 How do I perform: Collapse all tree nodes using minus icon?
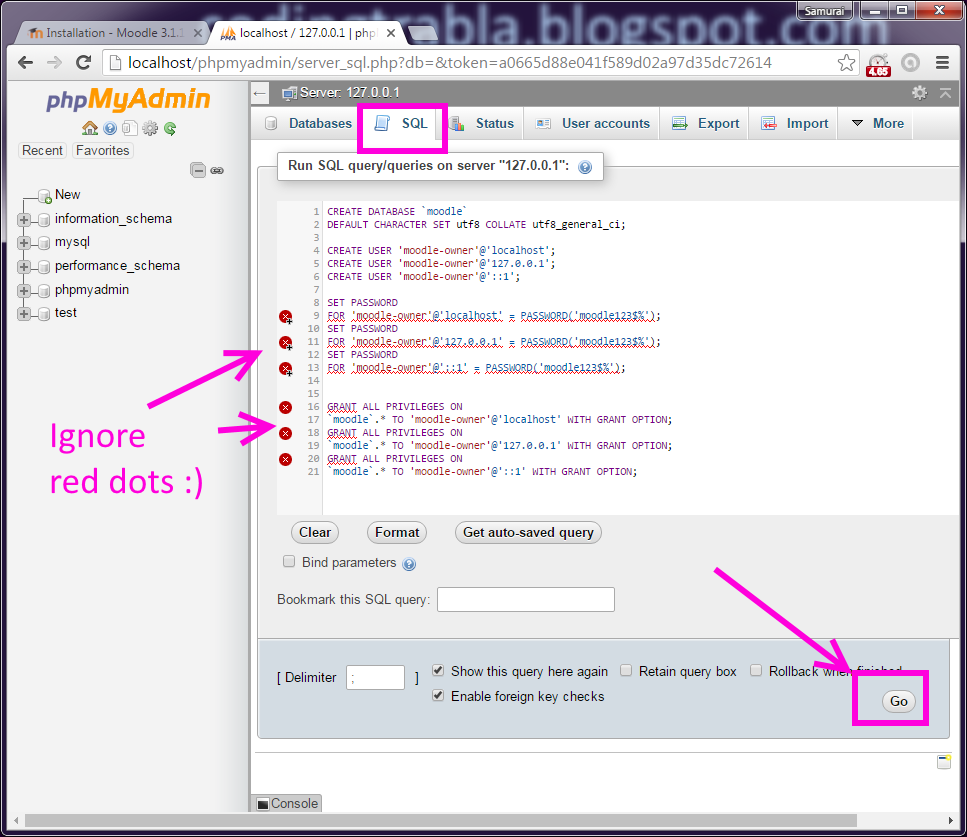[x=198, y=170]
